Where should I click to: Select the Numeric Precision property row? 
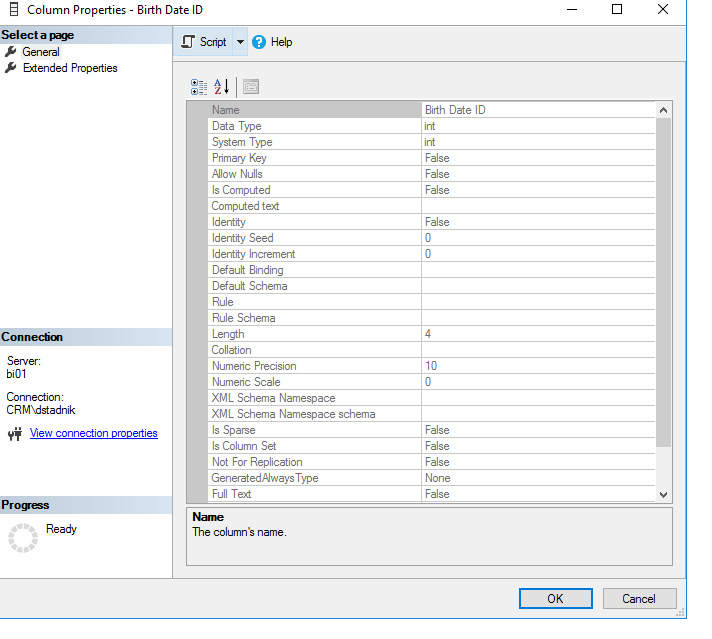point(431,366)
